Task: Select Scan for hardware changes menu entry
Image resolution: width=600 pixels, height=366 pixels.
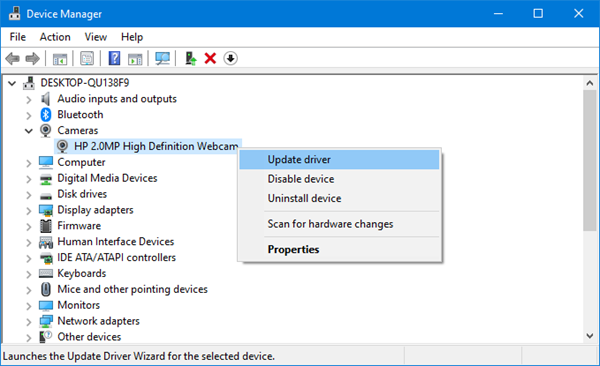Action: point(339,224)
